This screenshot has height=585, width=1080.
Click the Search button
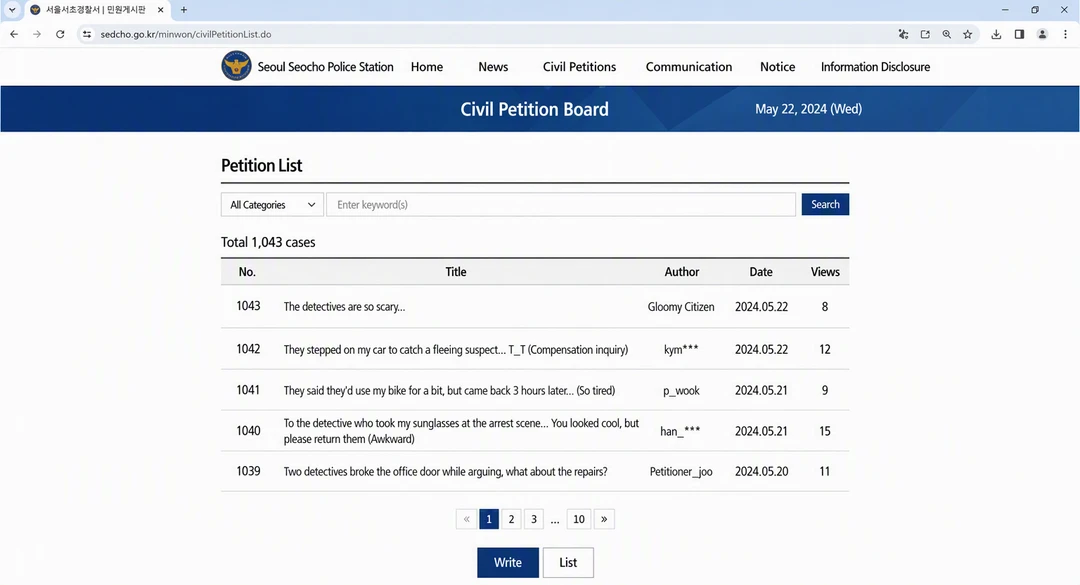pos(825,204)
